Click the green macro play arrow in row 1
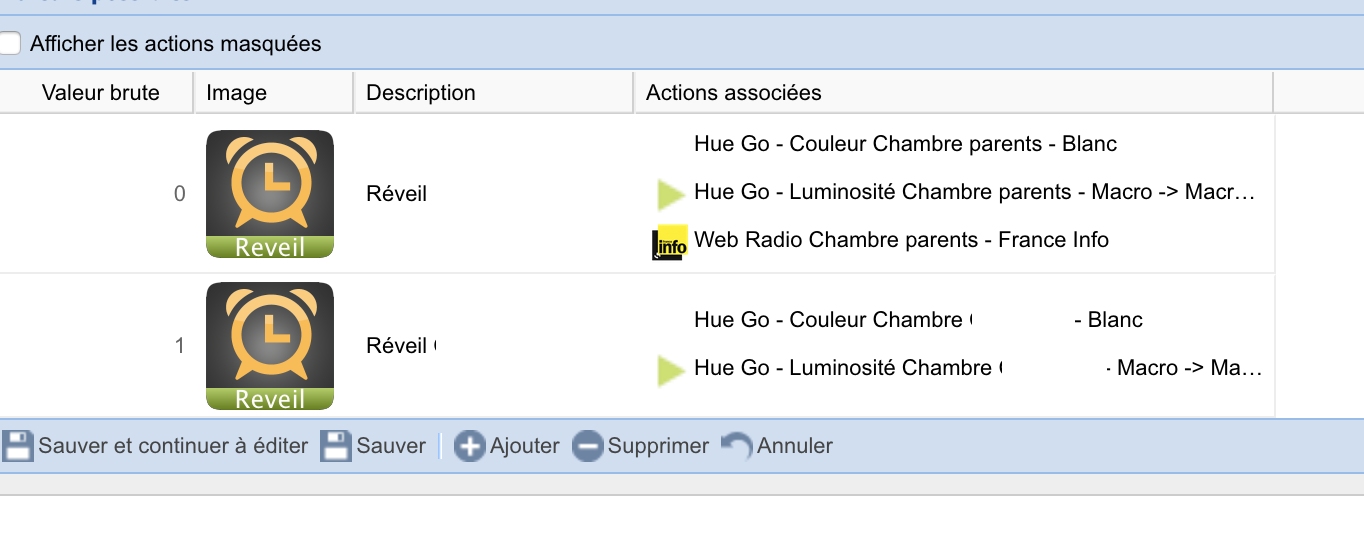The height and width of the screenshot is (556, 1364). [x=669, y=370]
